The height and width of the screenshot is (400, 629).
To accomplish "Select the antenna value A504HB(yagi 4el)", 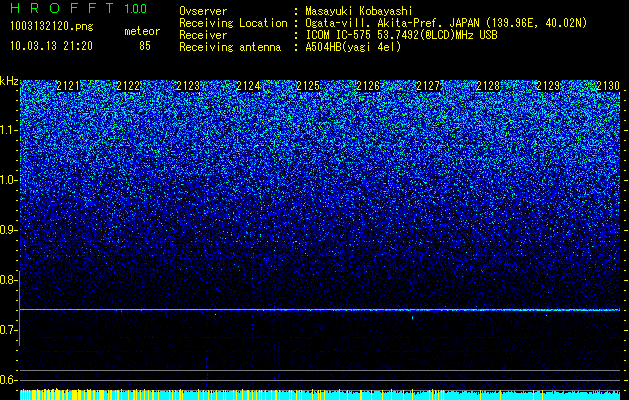I will (353, 47).
